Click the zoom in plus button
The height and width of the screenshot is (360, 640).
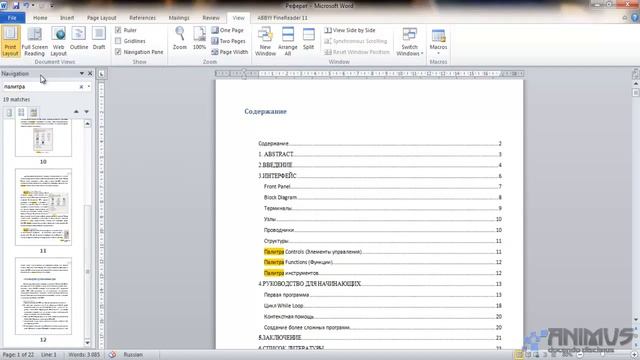[x=635, y=355]
